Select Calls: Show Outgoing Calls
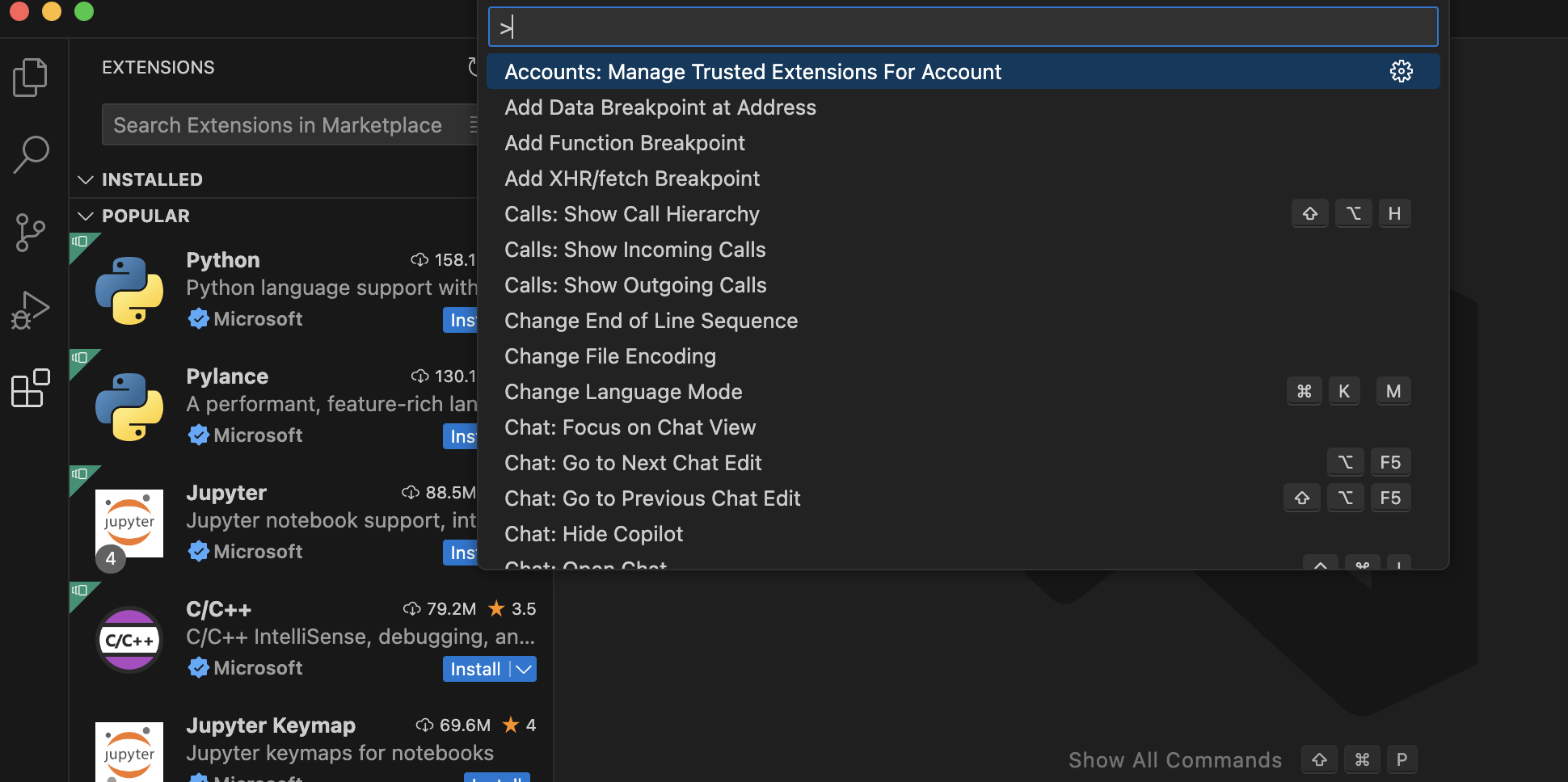The height and width of the screenshot is (782, 1568). point(963,284)
